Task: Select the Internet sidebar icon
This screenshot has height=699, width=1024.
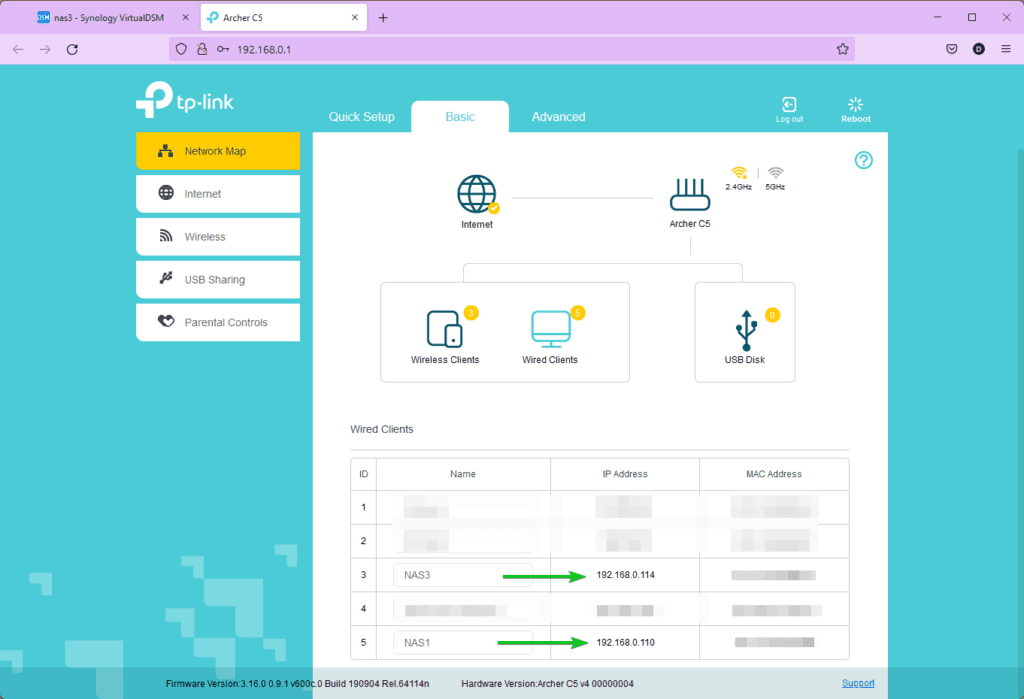Action: (x=217, y=193)
